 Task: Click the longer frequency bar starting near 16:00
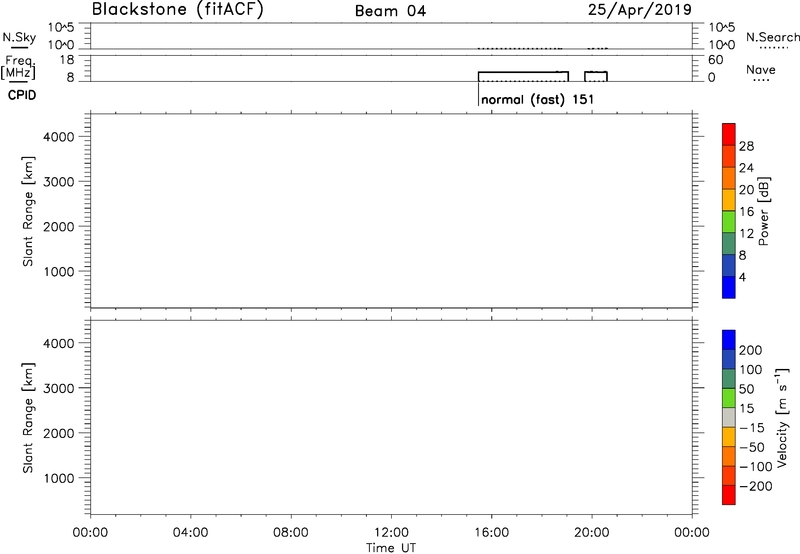point(523,77)
